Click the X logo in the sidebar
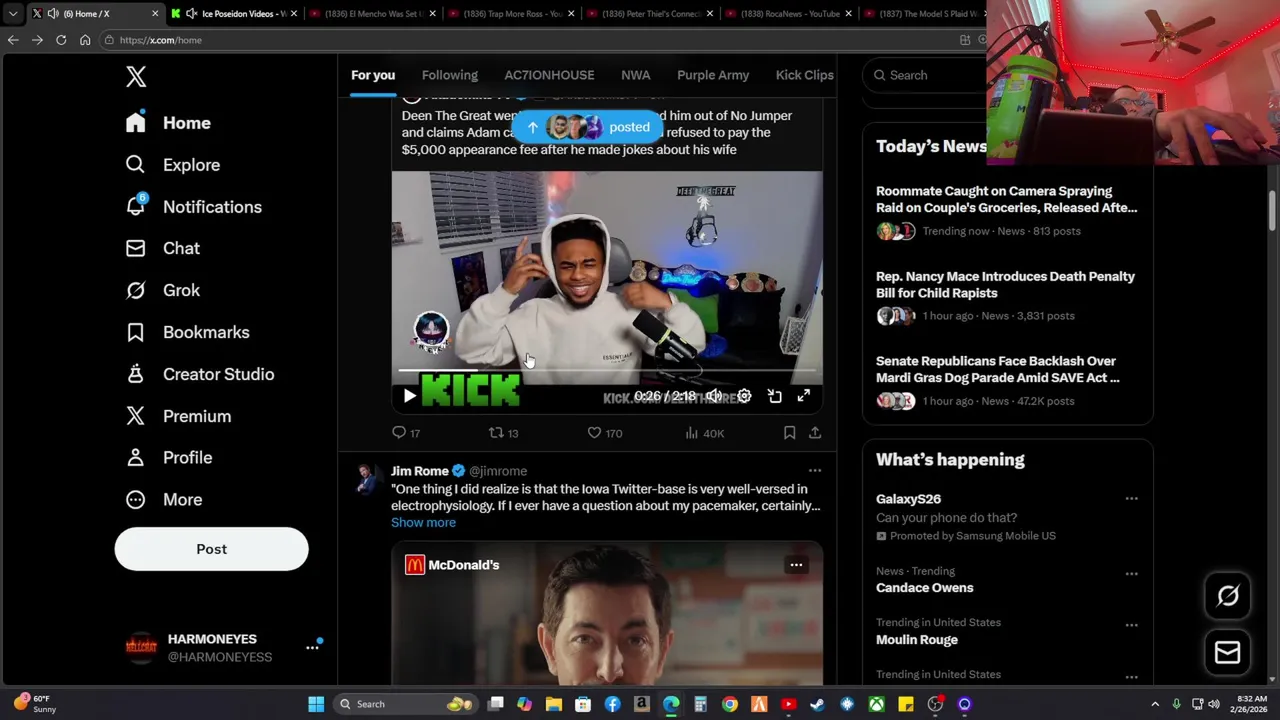The image size is (1280, 720). (136, 76)
